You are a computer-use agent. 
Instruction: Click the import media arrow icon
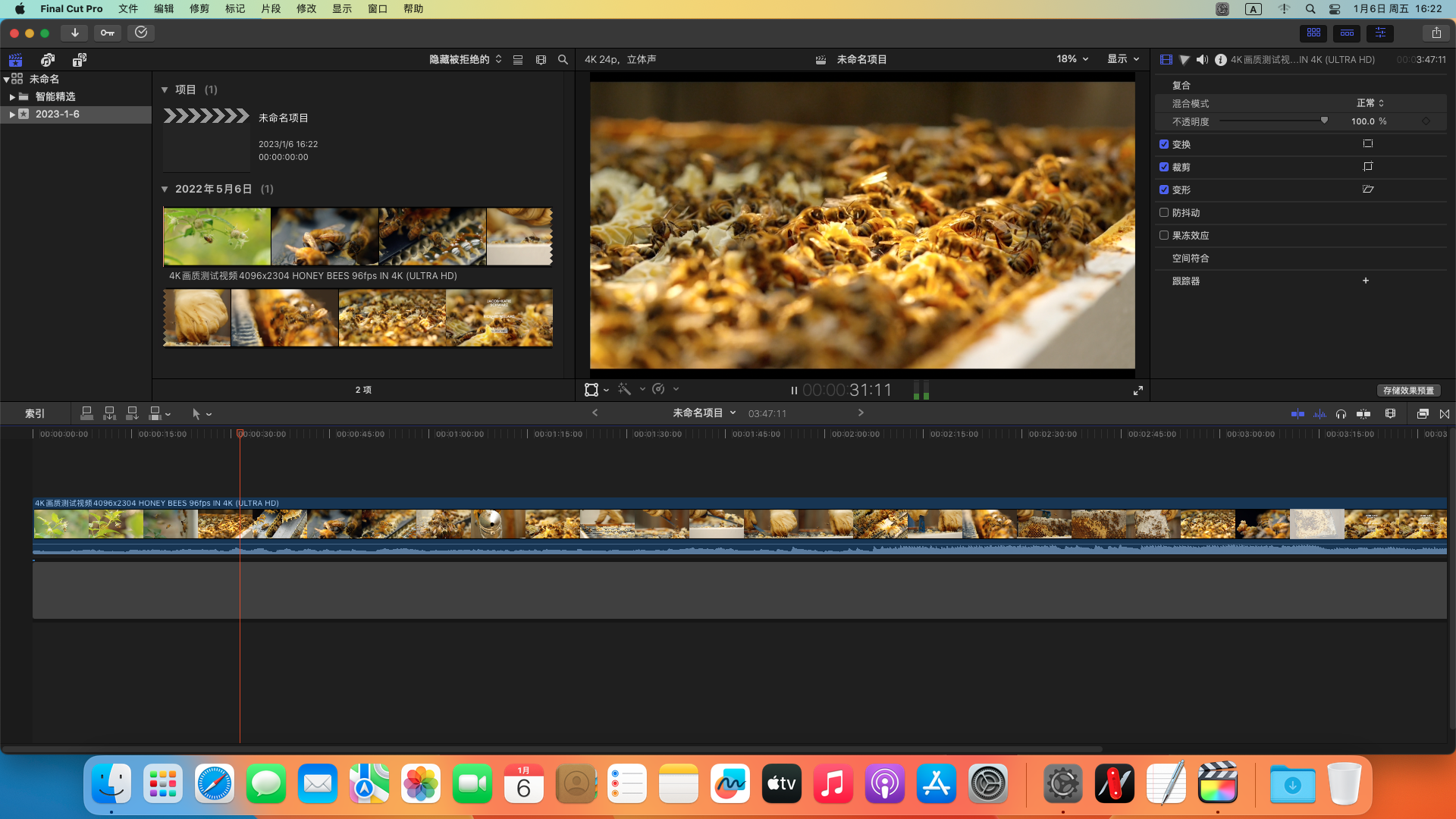(x=74, y=33)
